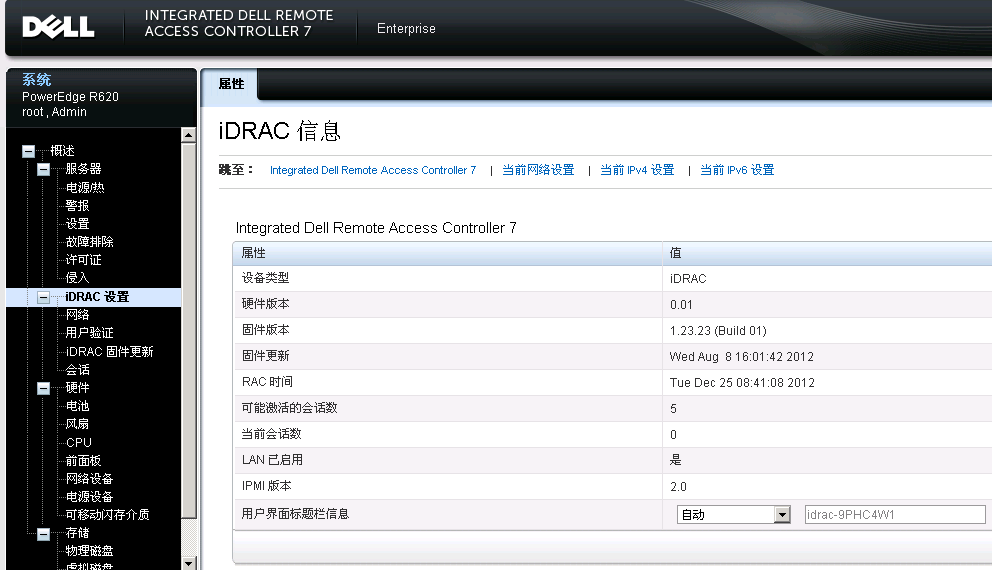Open iDRAC 固件更新 in the tree
Image resolution: width=992 pixels, height=570 pixels.
point(109,352)
